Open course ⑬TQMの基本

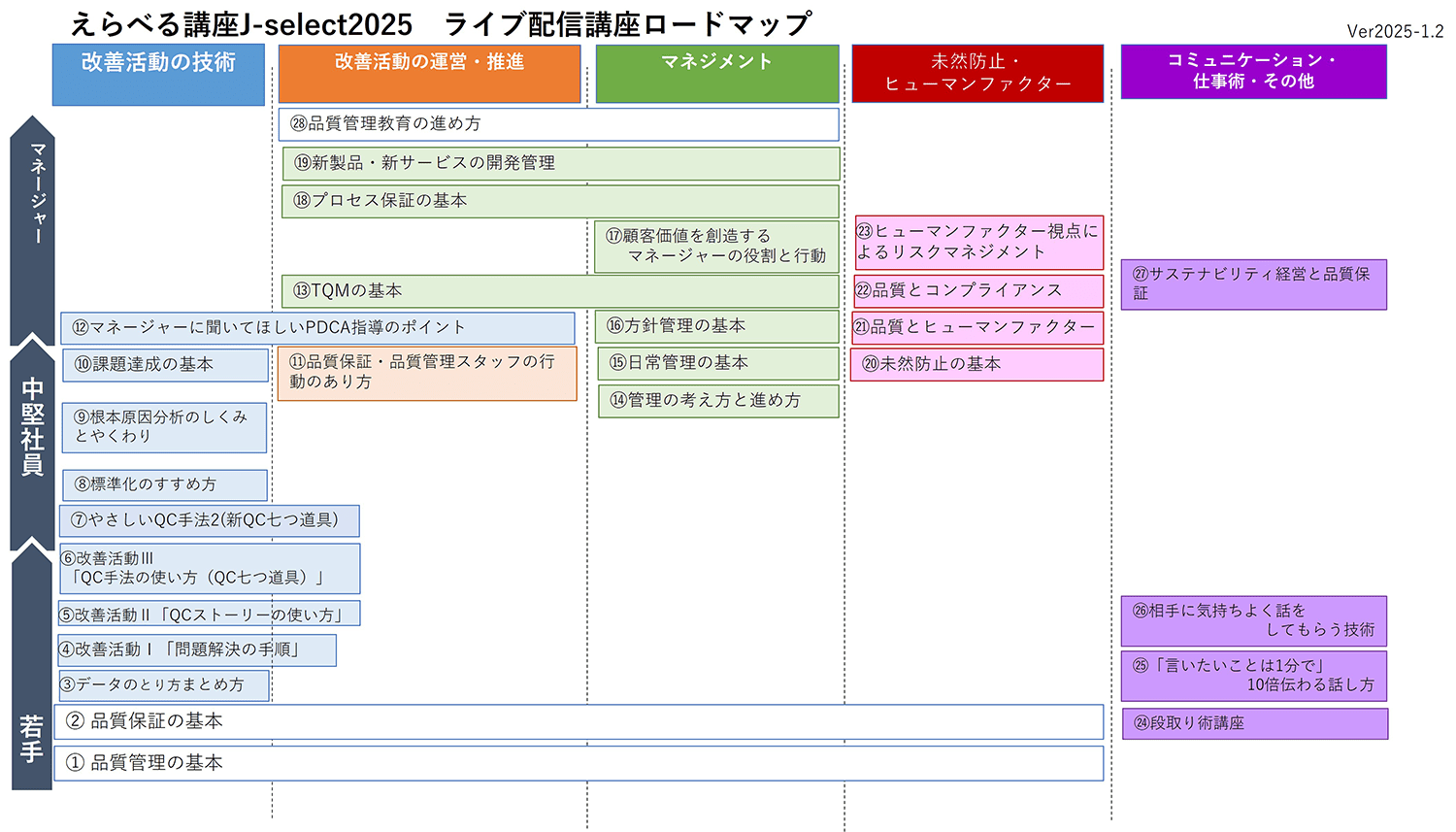pos(561,291)
